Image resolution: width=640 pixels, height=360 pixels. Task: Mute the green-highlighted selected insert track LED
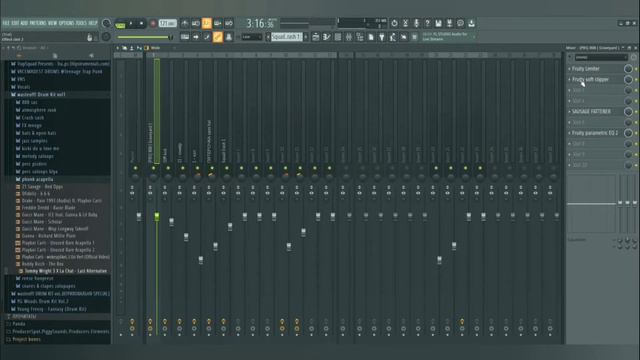click(153, 168)
